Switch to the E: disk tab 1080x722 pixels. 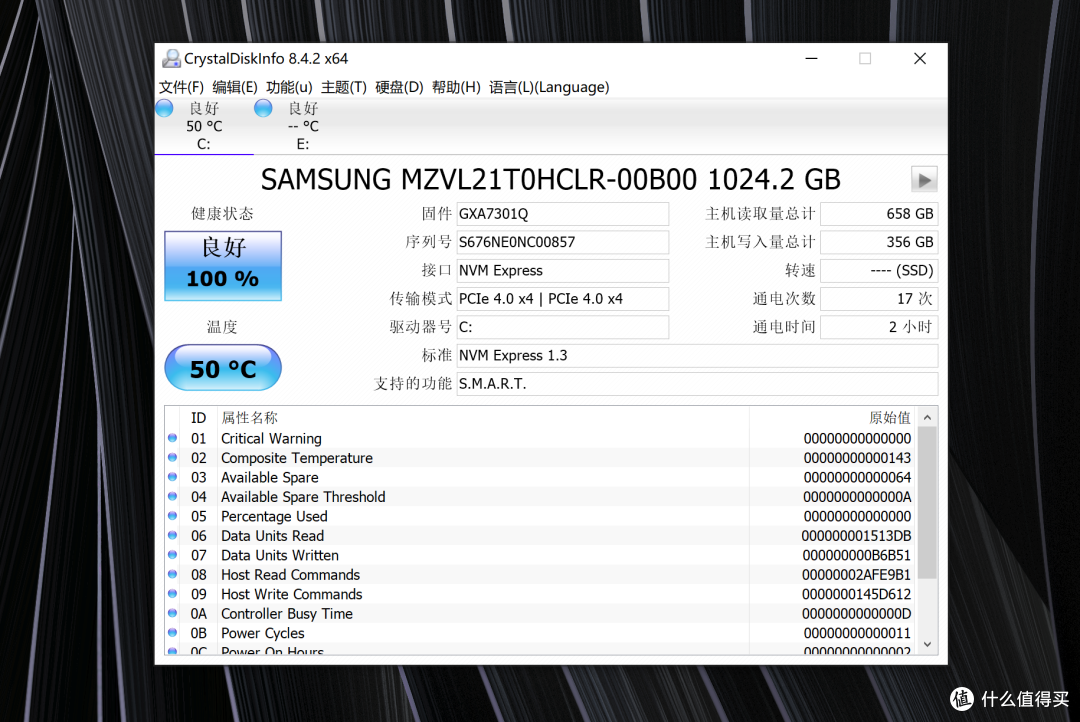point(303,127)
